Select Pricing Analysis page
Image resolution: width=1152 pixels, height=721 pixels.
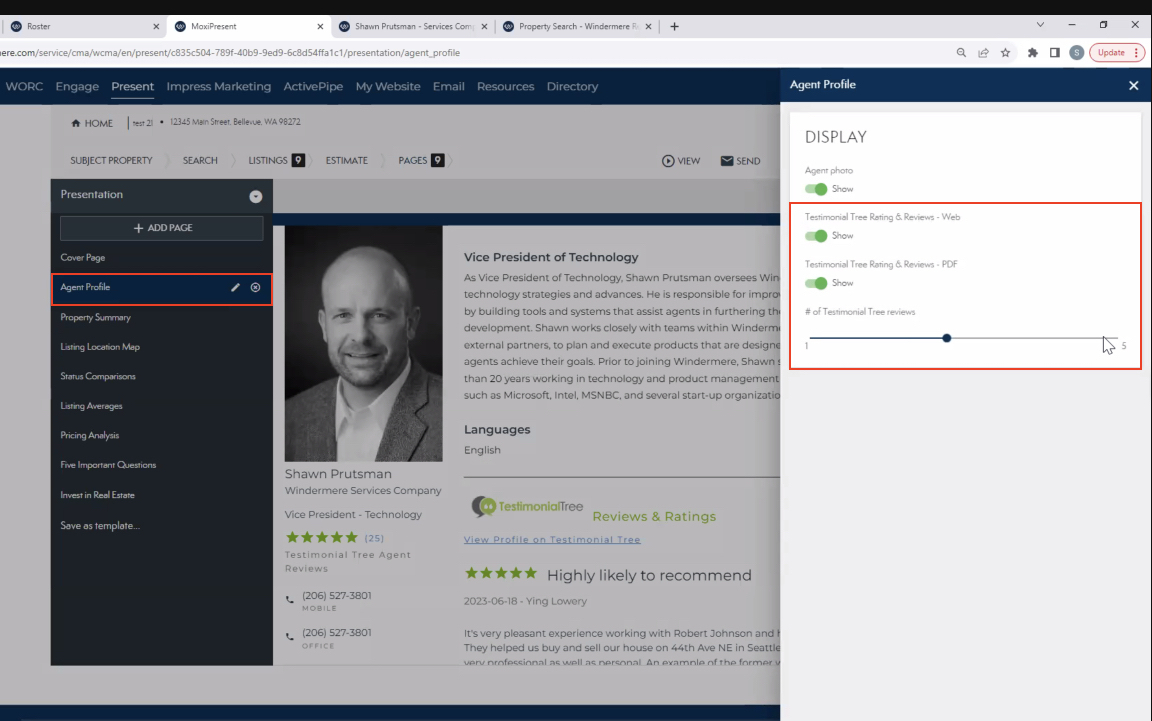(90, 436)
